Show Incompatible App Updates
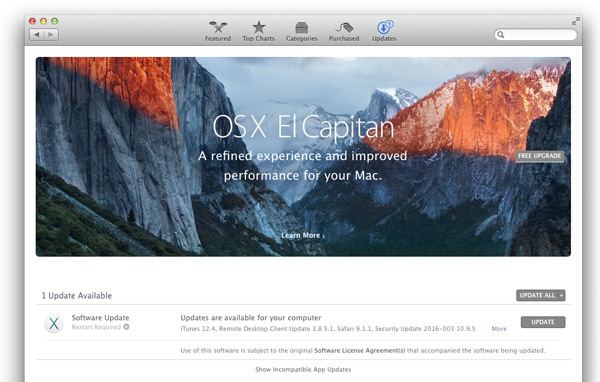The width and height of the screenshot is (600, 382). 303,370
